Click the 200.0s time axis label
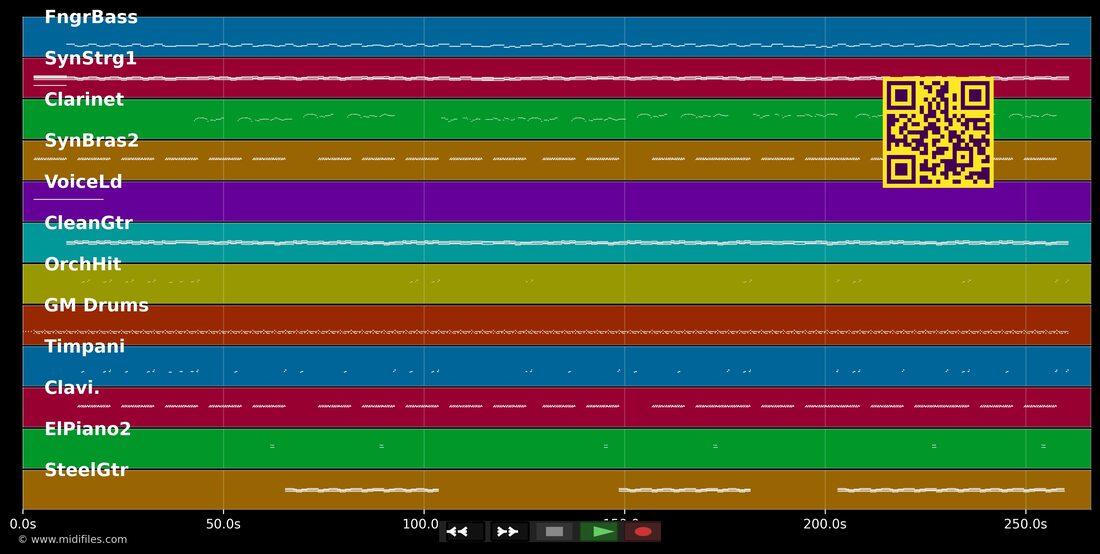Viewport: 1100px width, 554px height. [x=825, y=525]
